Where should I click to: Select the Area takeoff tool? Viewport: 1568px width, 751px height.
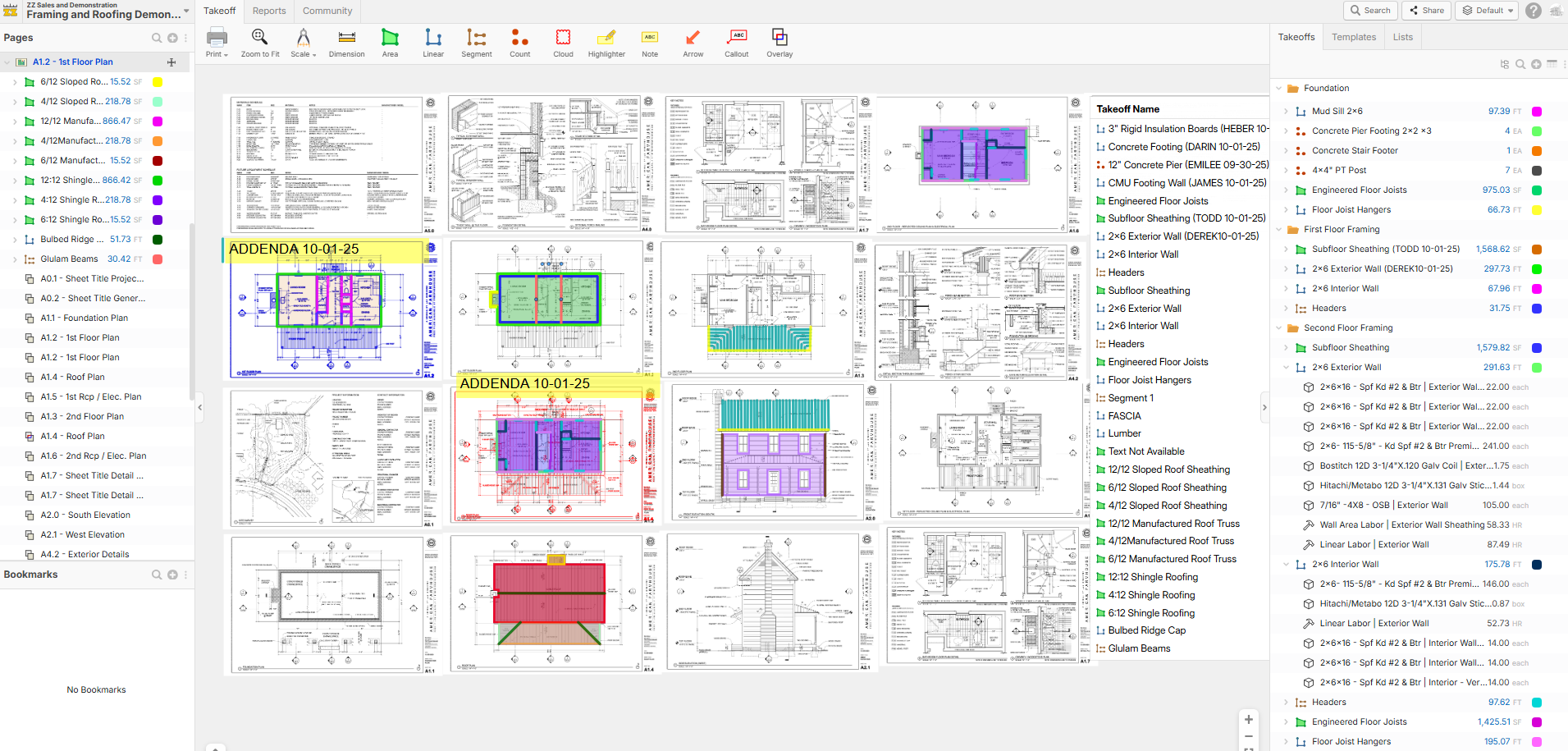pyautogui.click(x=390, y=43)
